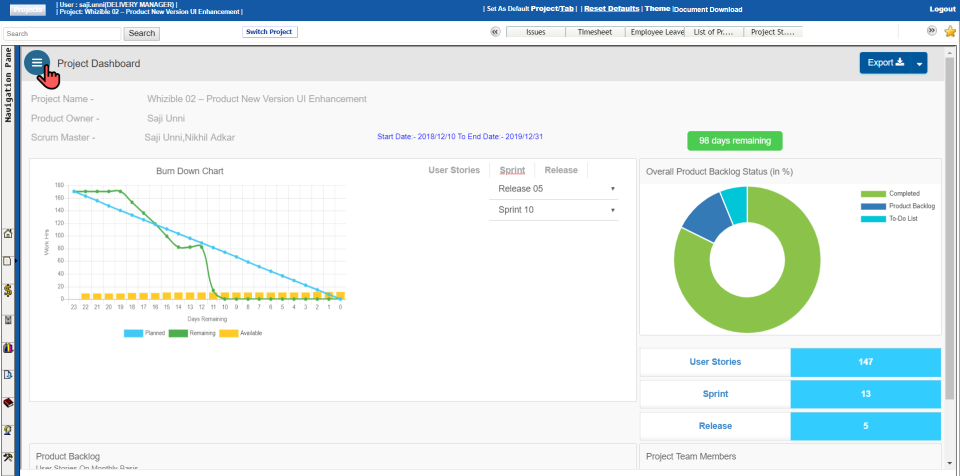The image size is (960, 476).
Task: Click the hammer tools icon in sidebar
Action: tap(8, 457)
